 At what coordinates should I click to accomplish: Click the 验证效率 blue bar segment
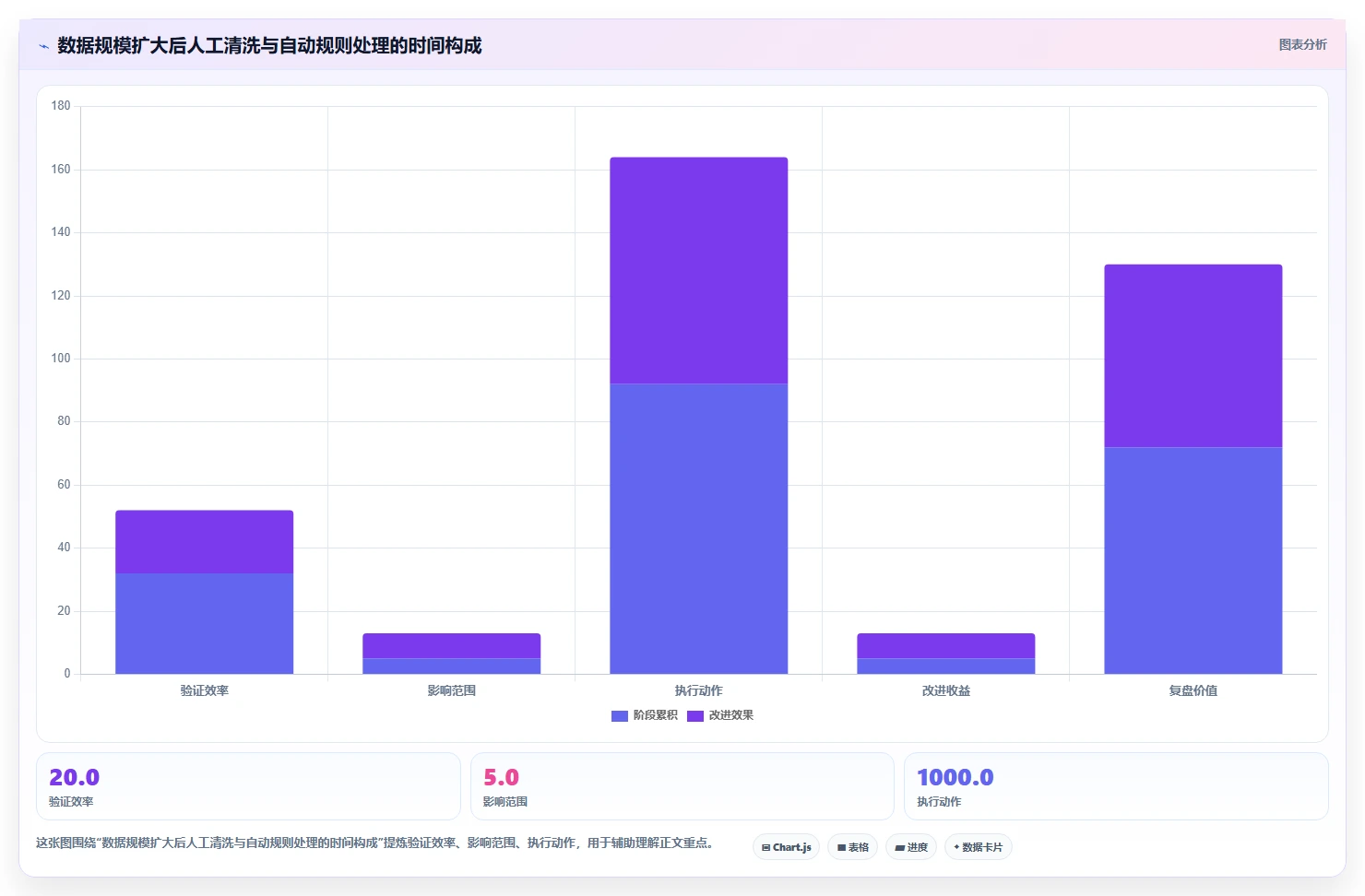tap(204, 623)
